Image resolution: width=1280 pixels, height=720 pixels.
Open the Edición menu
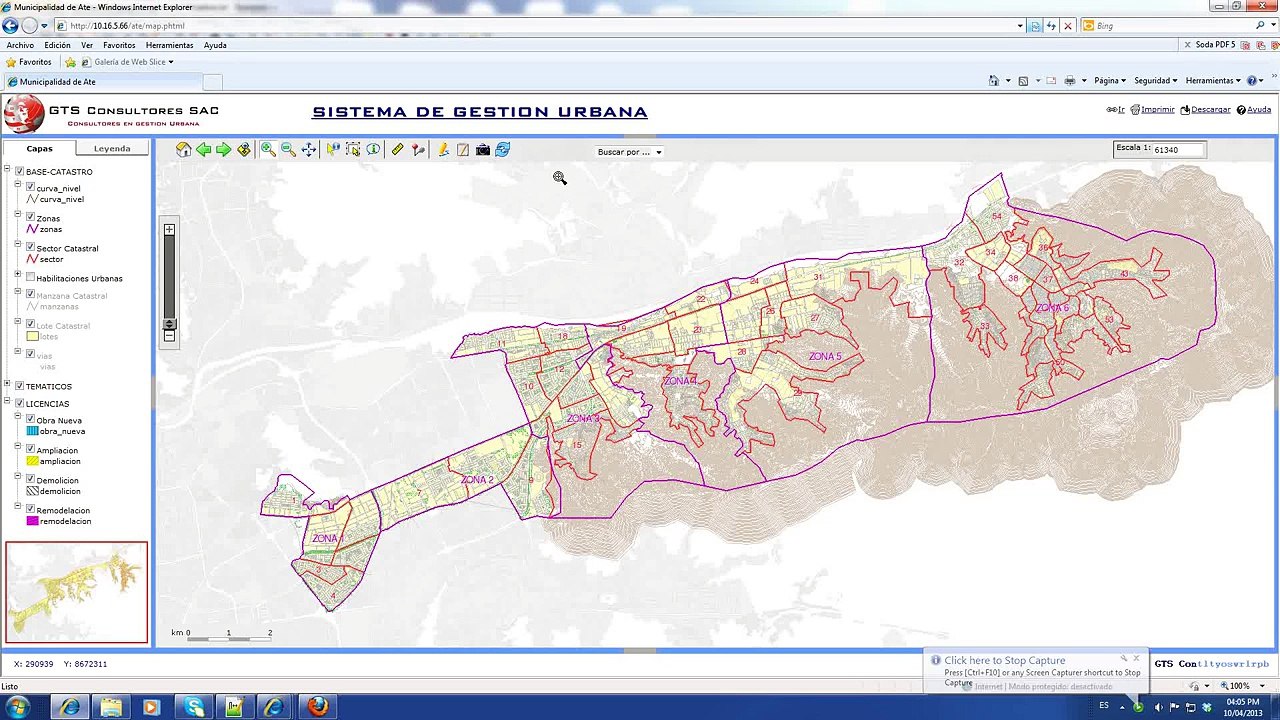tap(57, 45)
